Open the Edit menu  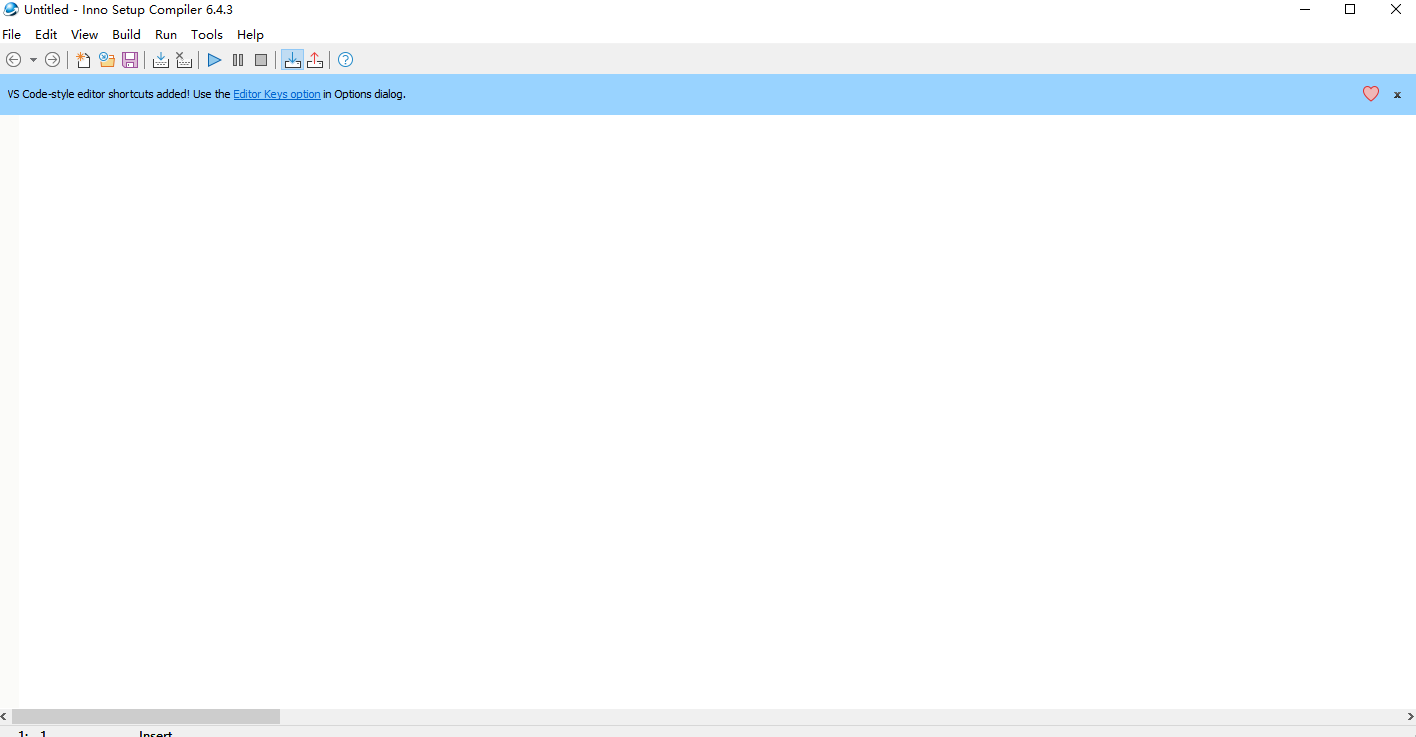coord(46,34)
